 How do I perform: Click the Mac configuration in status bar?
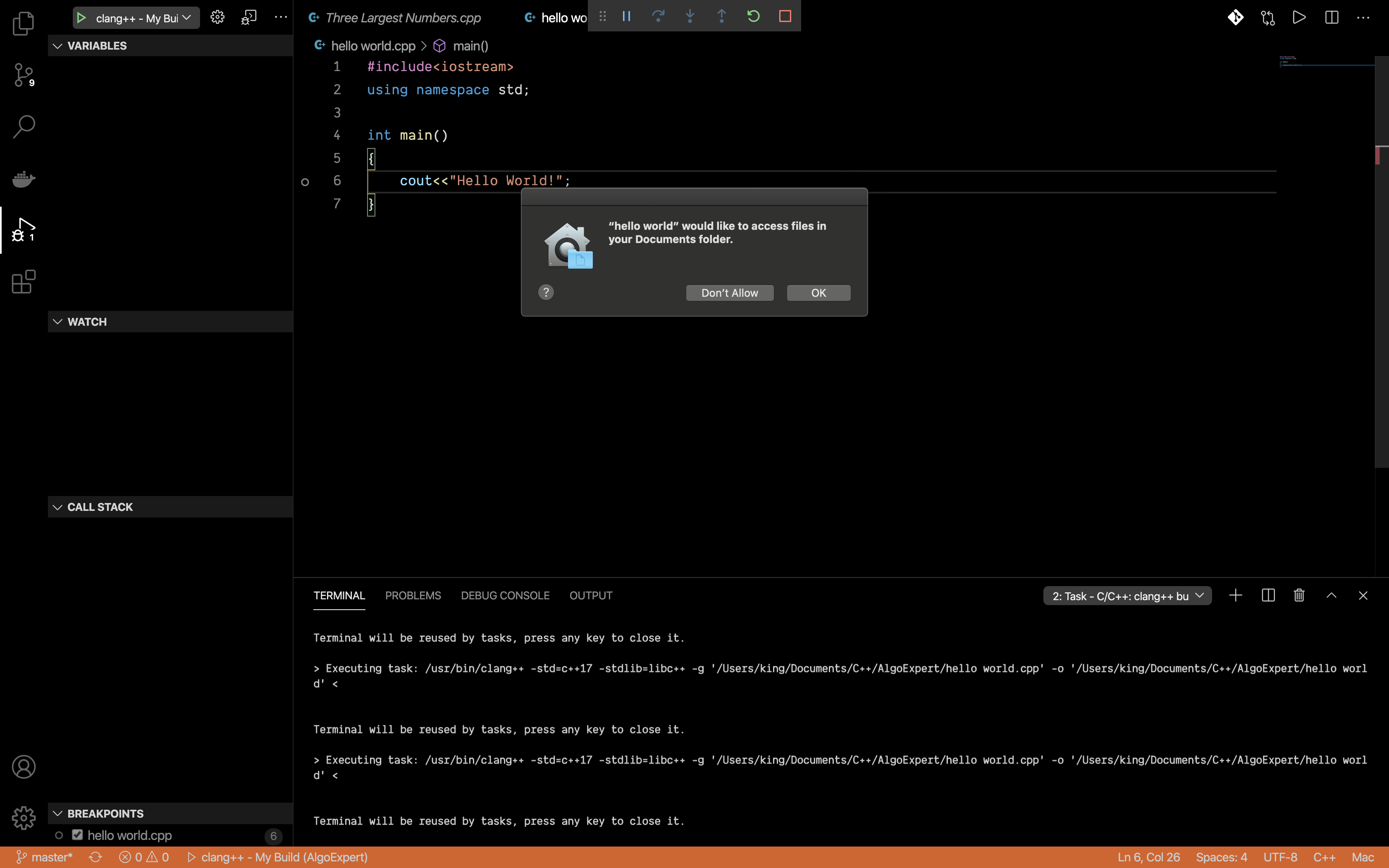(x=1363, y=857)
